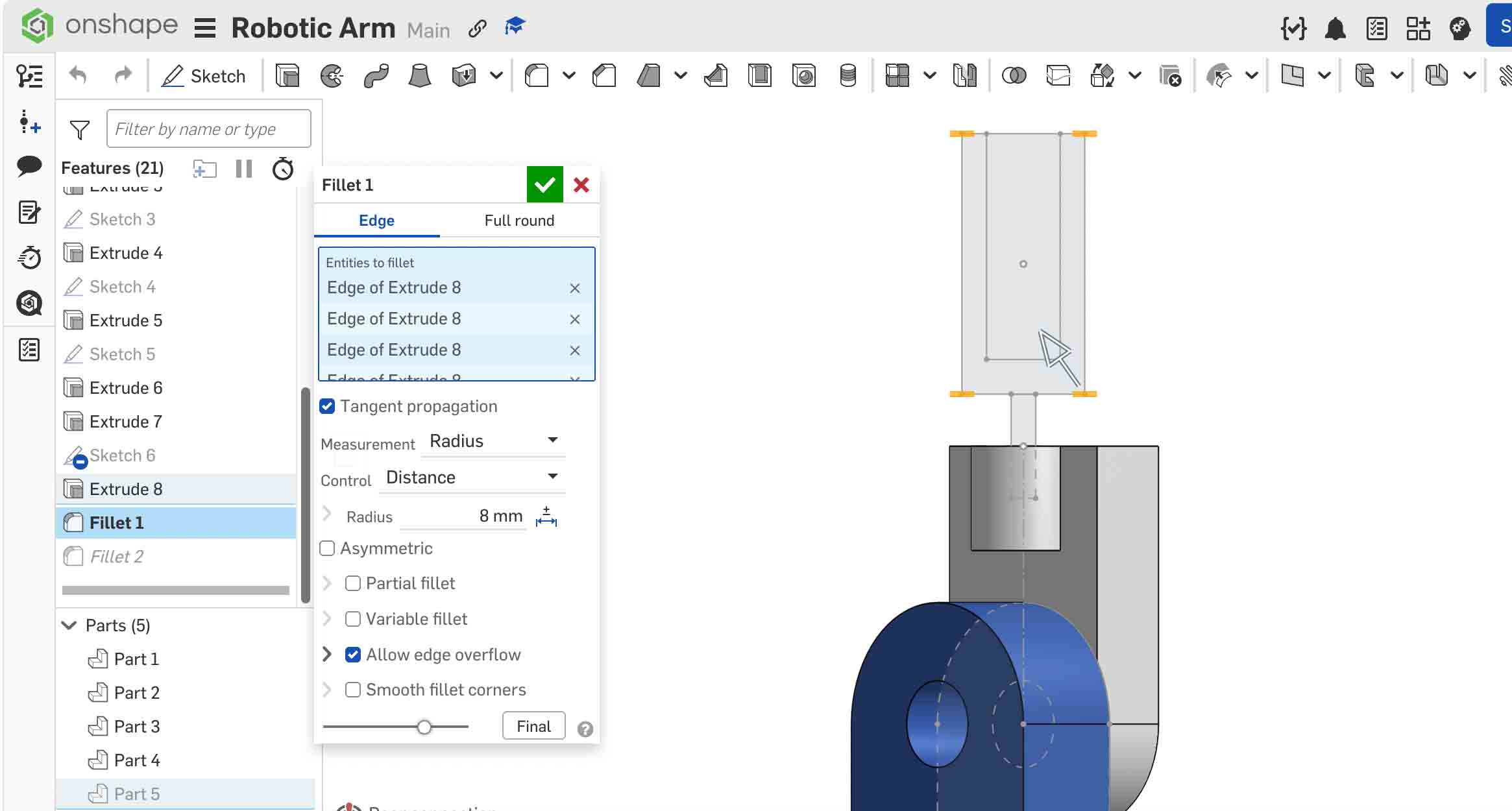Select the Sweep tool
The width and height of the screenshot is (1512, 811).
376,76
